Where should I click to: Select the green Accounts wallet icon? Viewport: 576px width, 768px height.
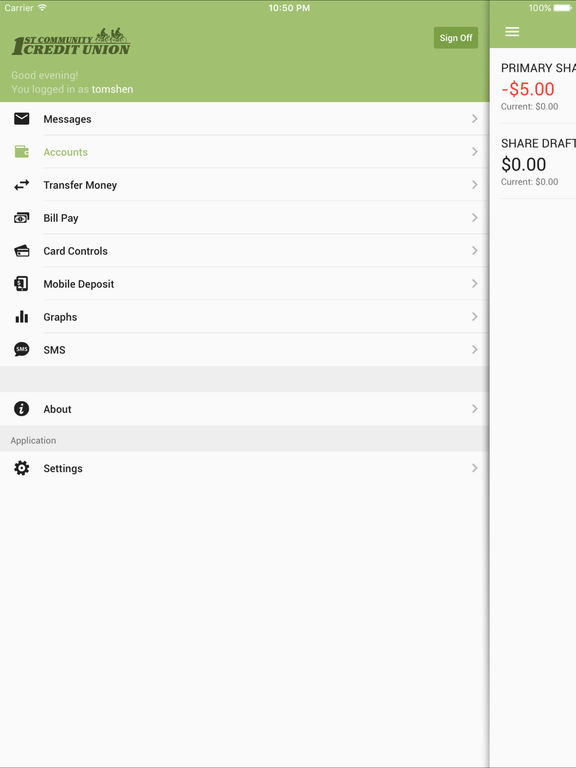coord(22,152)
